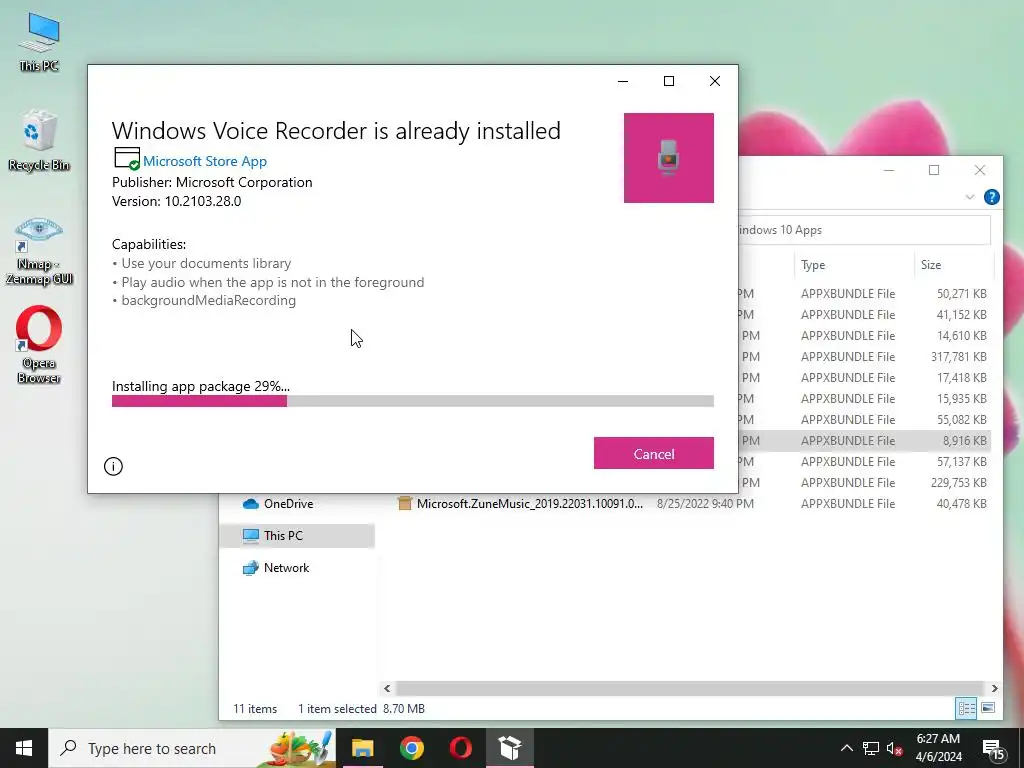The height and width of the screenshot is (768, 1024).
Task: Click the info icon in installer dialog
Action: click(113, 466)
